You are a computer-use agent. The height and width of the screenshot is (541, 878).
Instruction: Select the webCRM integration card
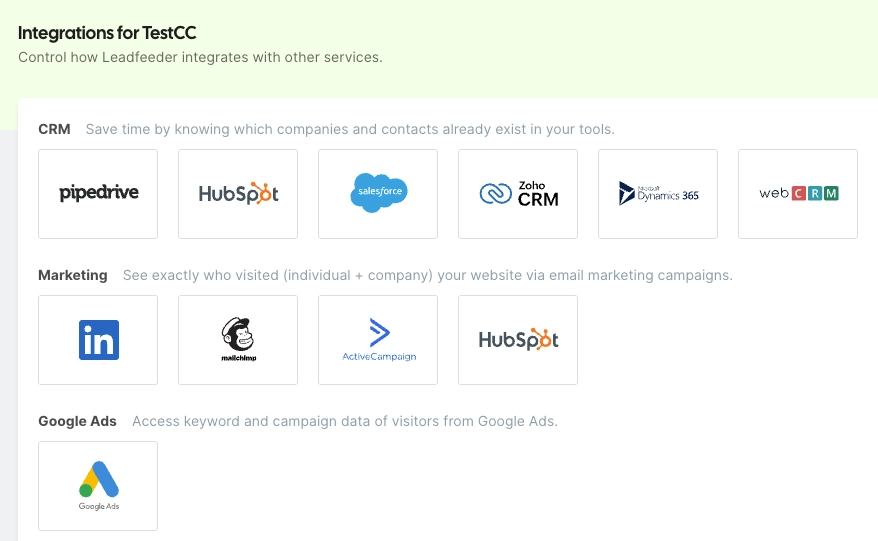point(798,194)
